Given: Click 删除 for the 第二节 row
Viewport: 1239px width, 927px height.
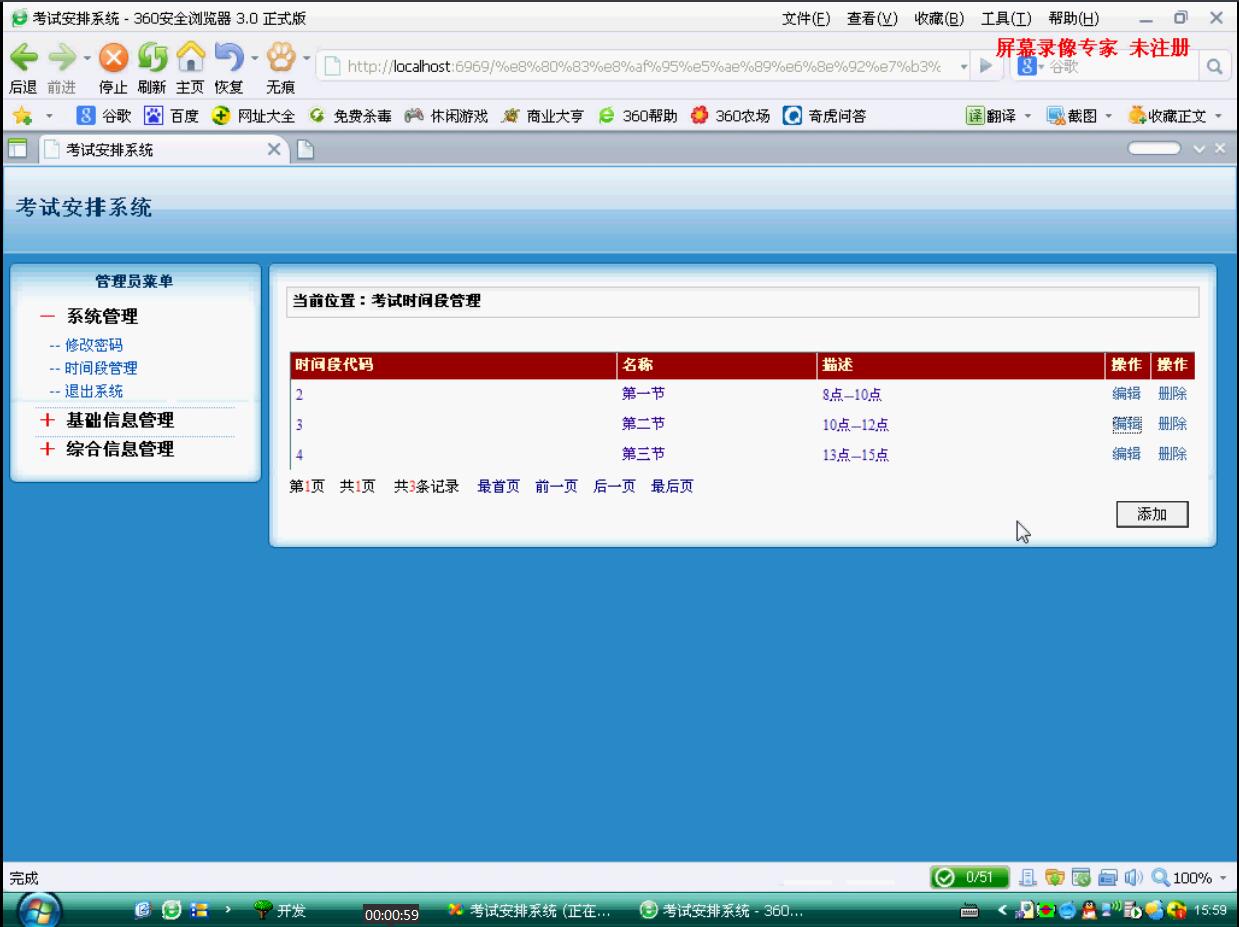Looking at the screenshot, I should click(x=1172, y=424).
